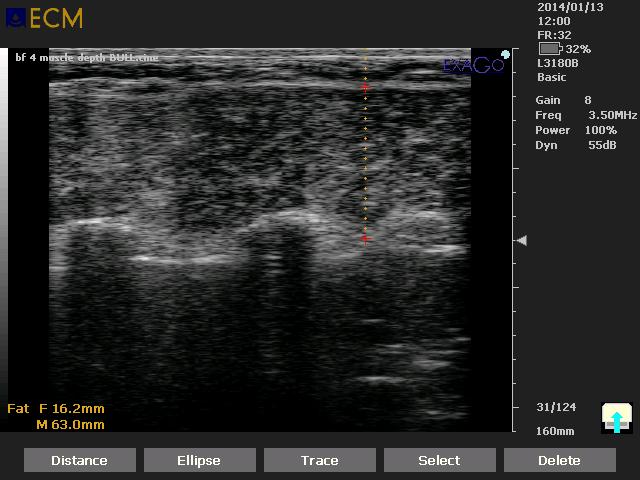Click the cyan probe orientation dot
Viewport: 640px width, 480px height.
point(506,55)
